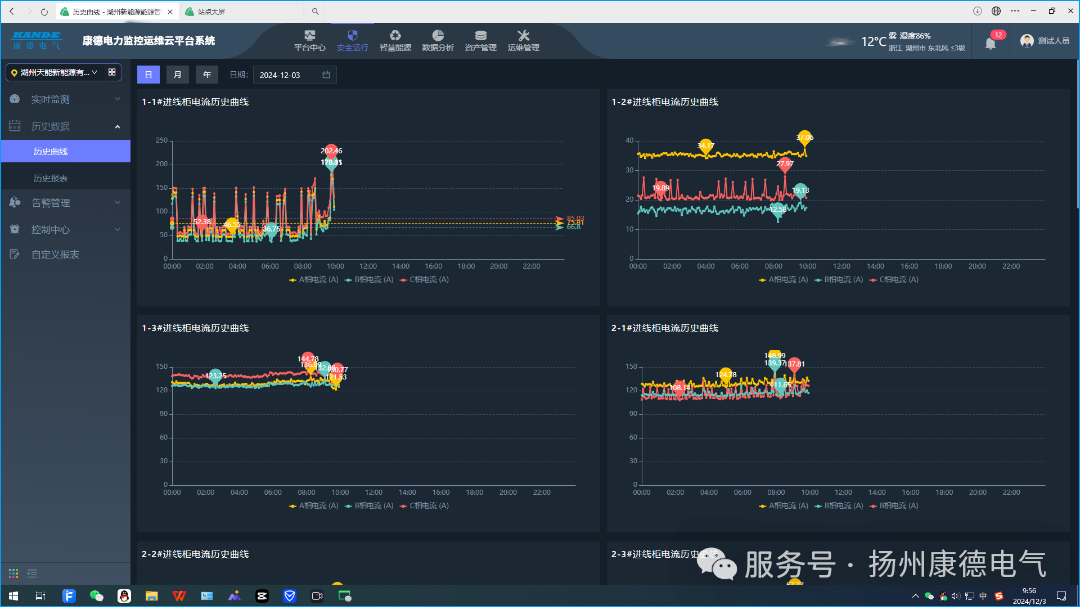Open the date picker field showing 2024-12-03
Viewport: 1080px width, 607px height.
point(294,75)
